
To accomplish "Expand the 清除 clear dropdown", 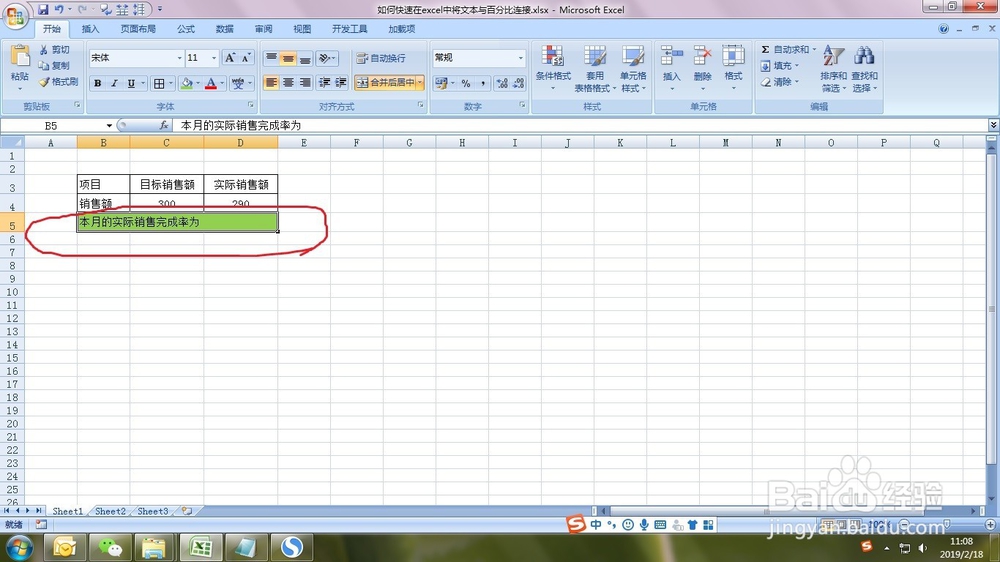I will pyautogui.click(x=797, y=82).
